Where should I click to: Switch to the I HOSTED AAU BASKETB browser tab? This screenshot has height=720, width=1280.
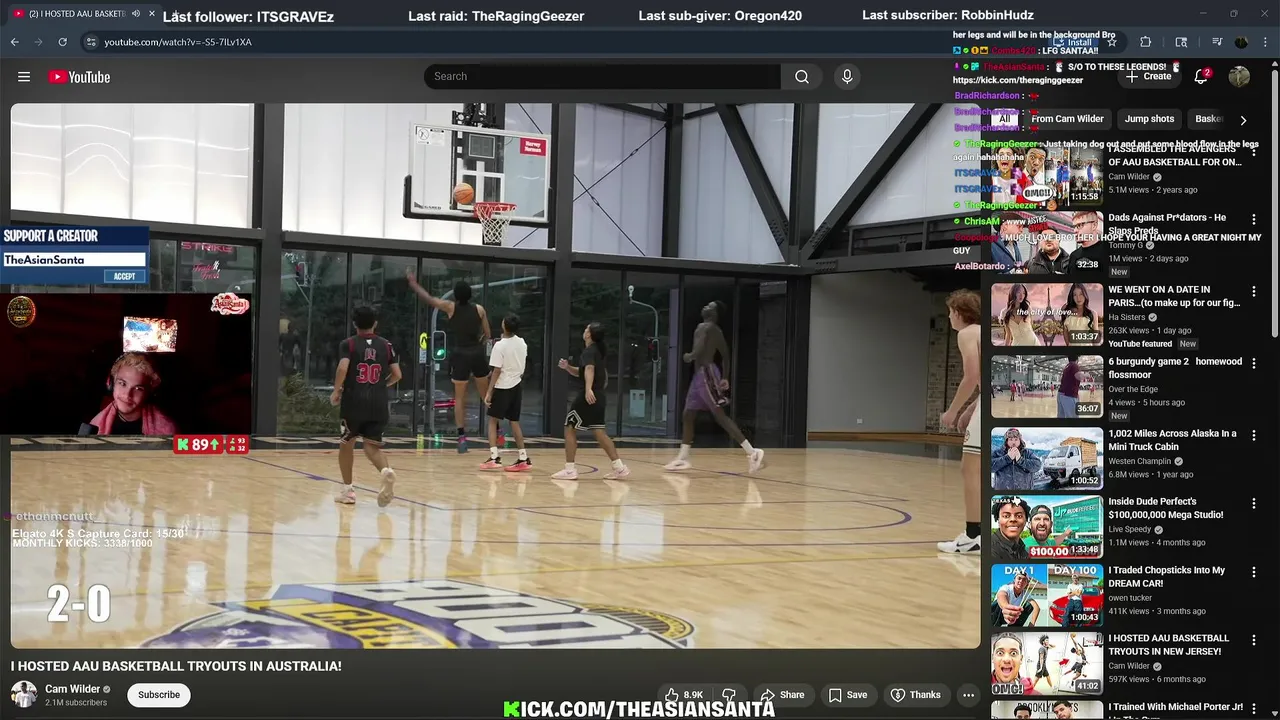tap(76, 14)
